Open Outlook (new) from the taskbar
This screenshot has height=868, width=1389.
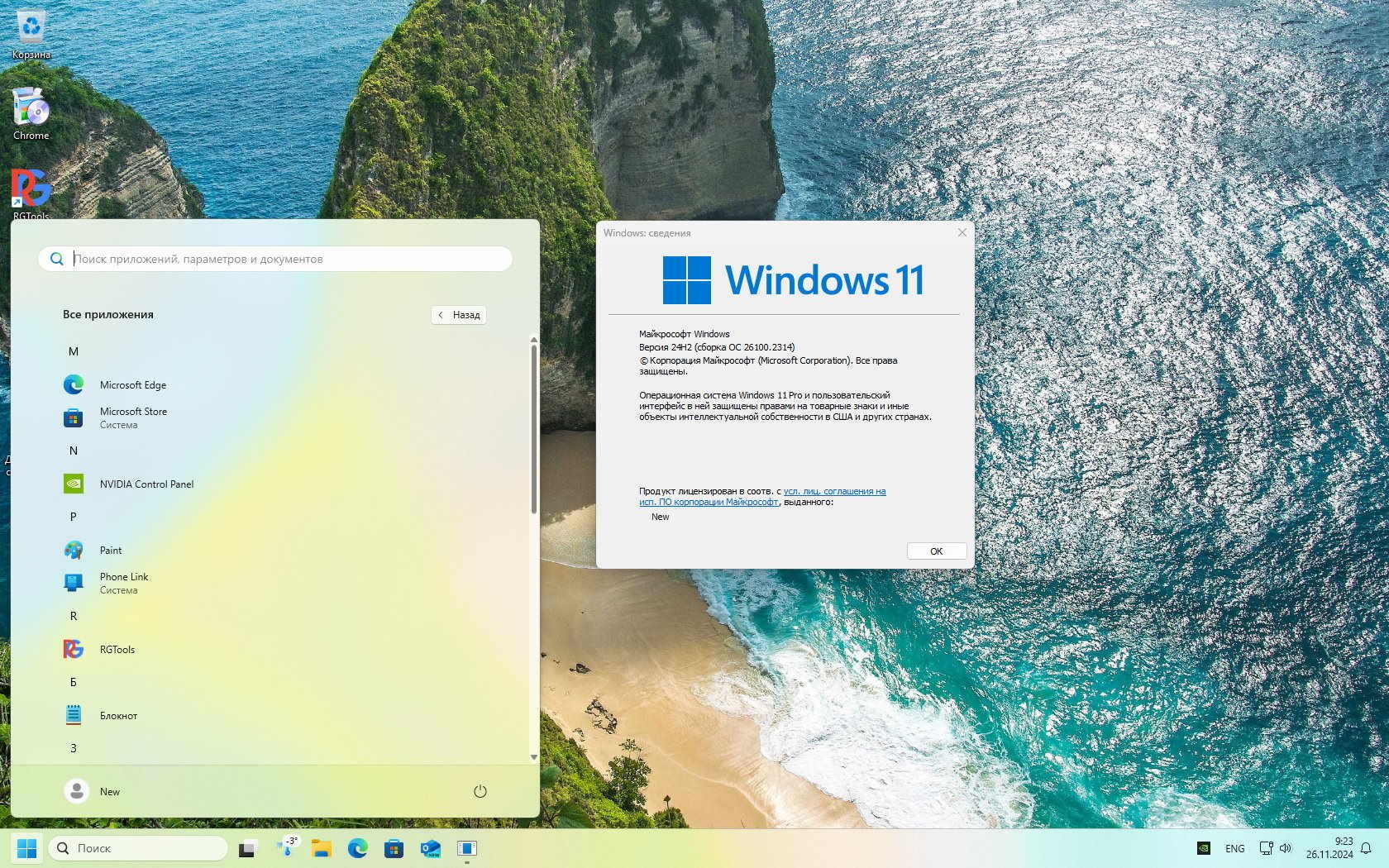click(x=430, y=848)
